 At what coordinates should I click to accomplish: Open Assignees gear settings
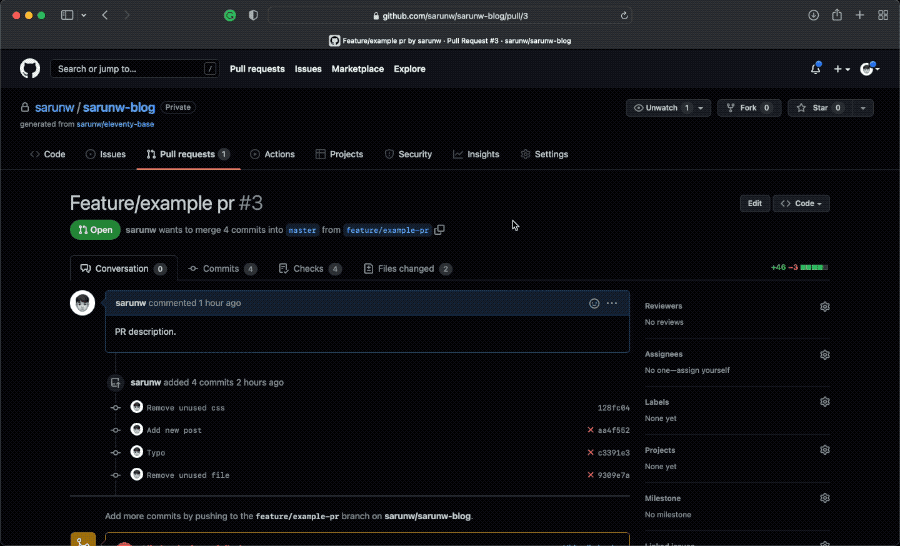pos(825,355)
